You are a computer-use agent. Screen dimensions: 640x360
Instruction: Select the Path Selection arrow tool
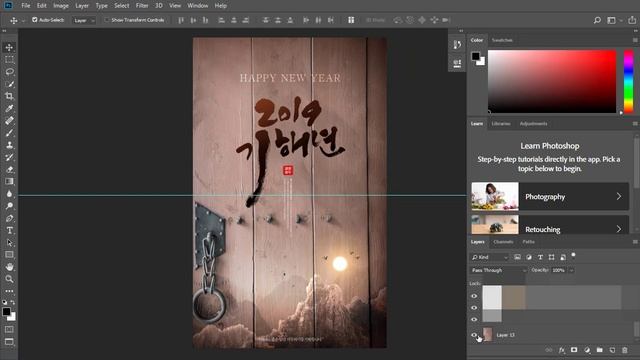[x=9, y=243]
